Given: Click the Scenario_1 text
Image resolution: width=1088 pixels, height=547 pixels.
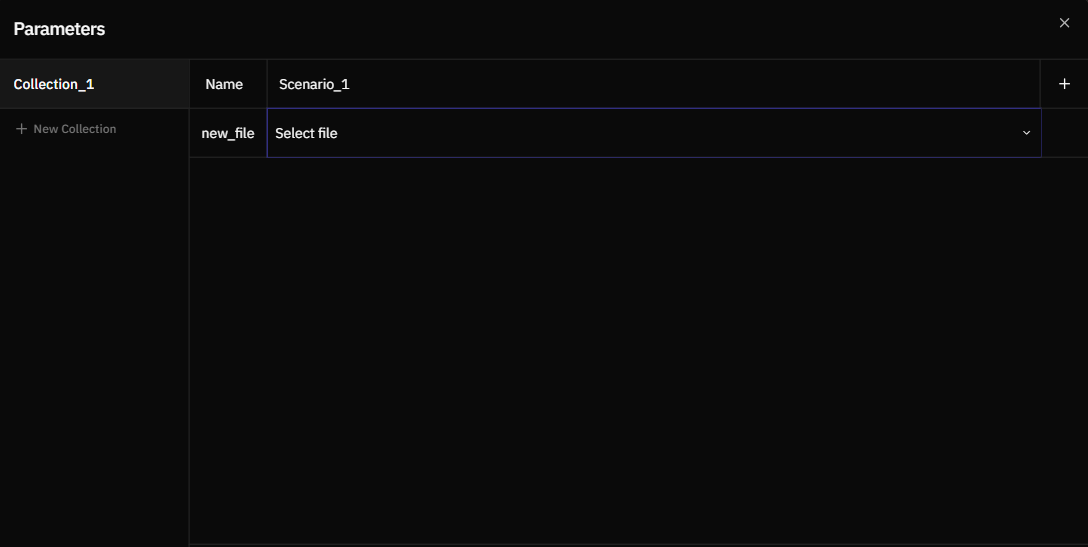Looking at the screenshot, I should [x=314, y=84].
